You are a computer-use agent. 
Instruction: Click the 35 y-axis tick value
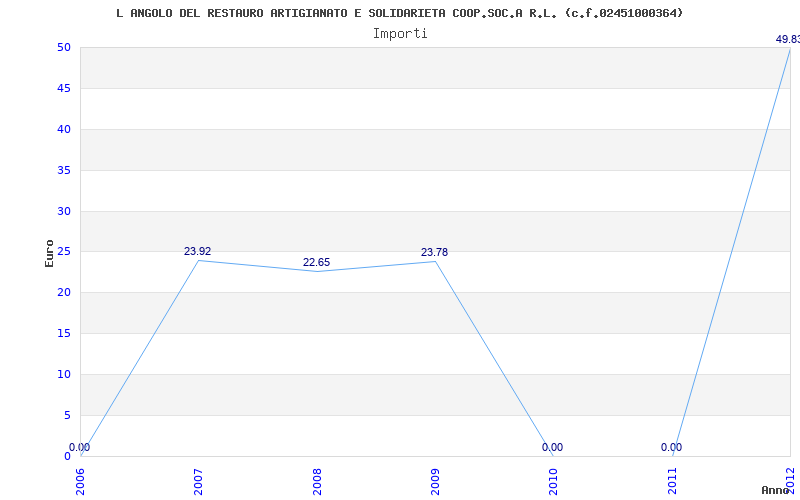tap(64, 170)
